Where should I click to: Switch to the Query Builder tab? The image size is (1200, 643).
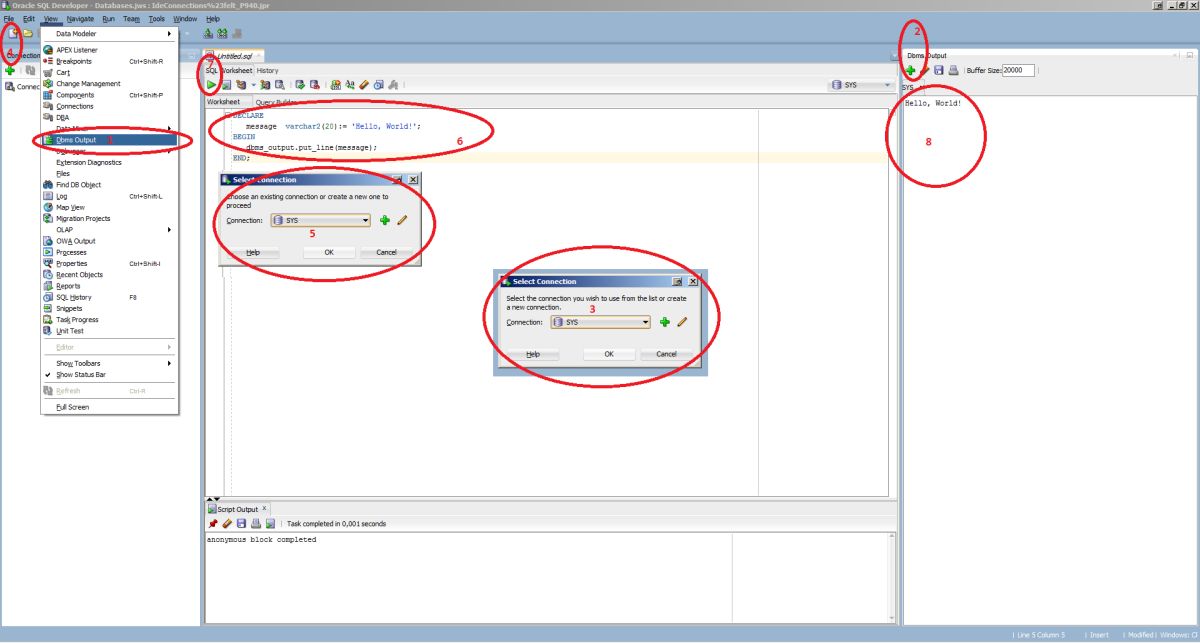[276, 102]
